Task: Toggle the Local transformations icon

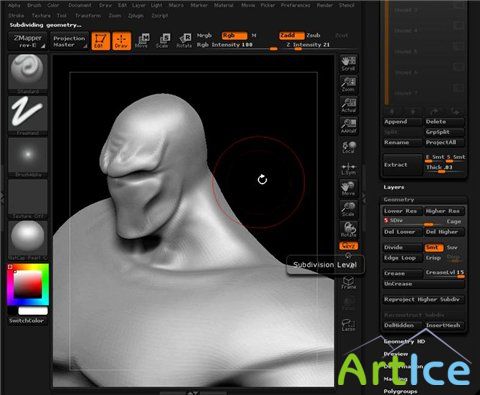Action: point(348,147)
